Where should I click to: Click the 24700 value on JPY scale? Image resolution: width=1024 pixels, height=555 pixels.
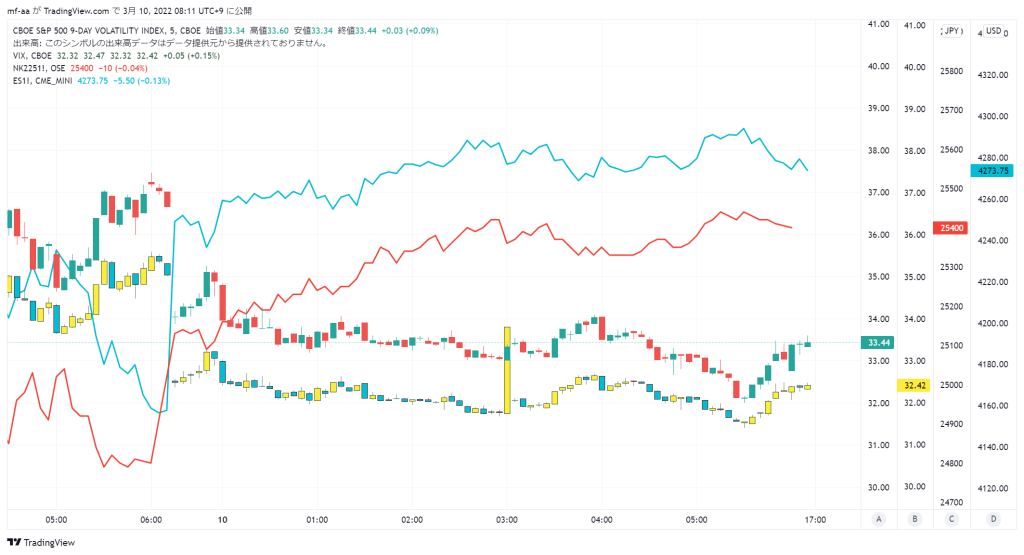point(952,503)
